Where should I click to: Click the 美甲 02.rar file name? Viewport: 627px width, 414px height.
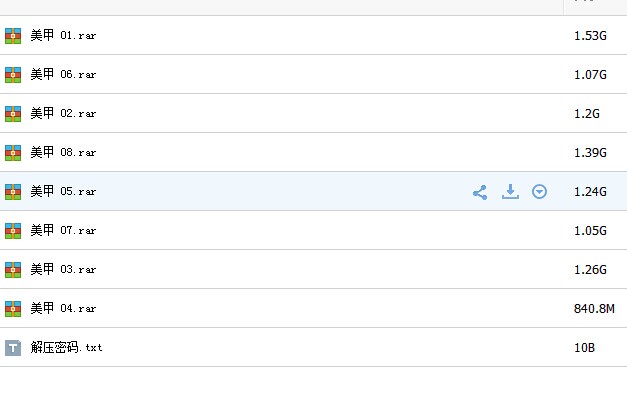(x=63, y=113)
